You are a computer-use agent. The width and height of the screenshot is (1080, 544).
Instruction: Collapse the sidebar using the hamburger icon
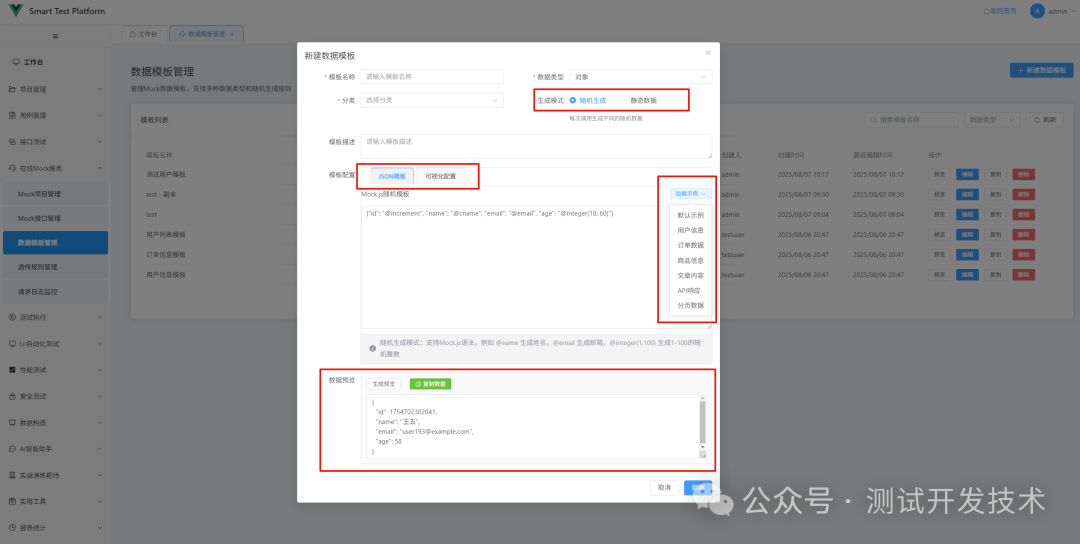tap(55, 36)
